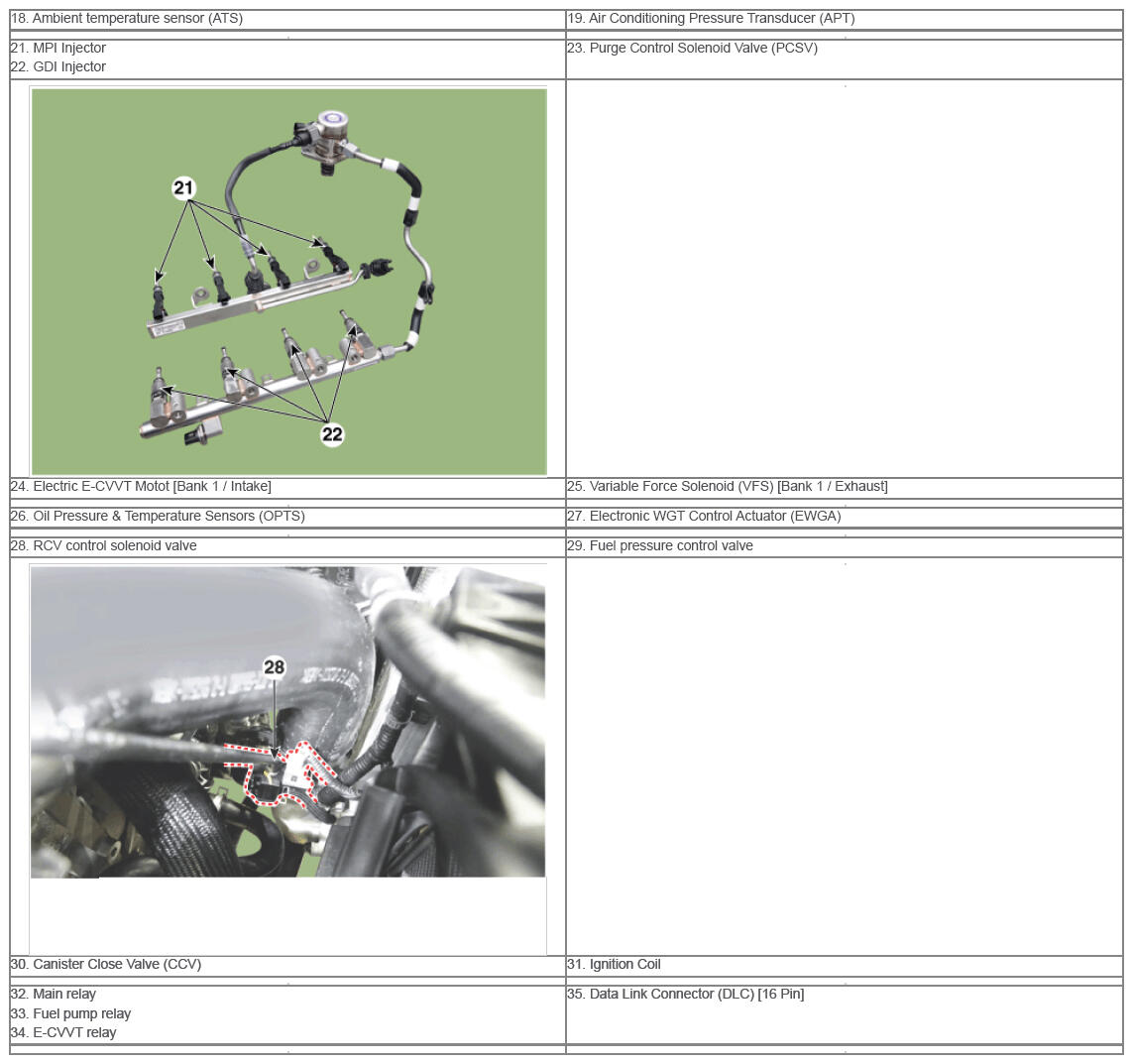Click the number 21 callout marker

coord(184,188)
